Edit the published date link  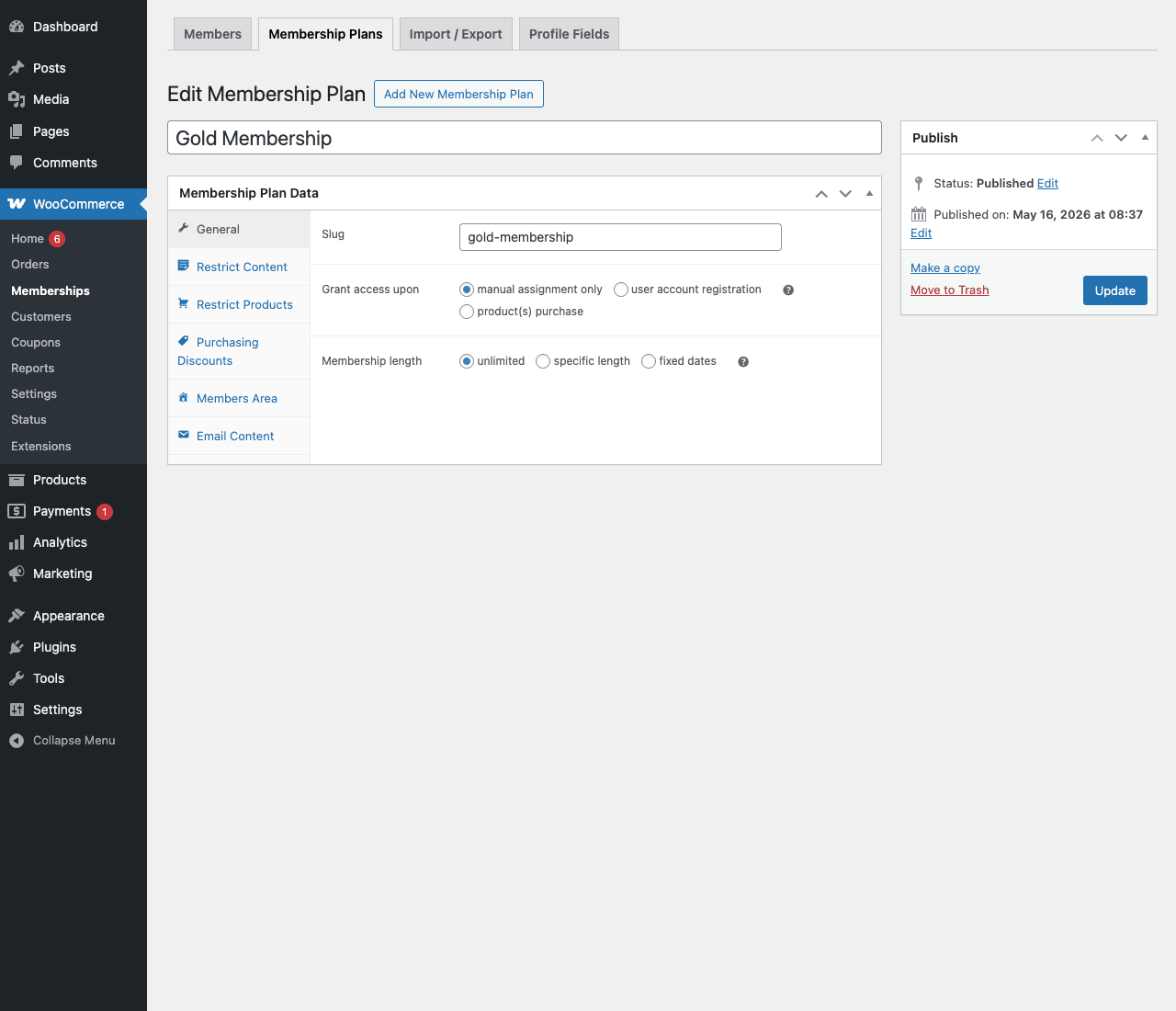921,233
